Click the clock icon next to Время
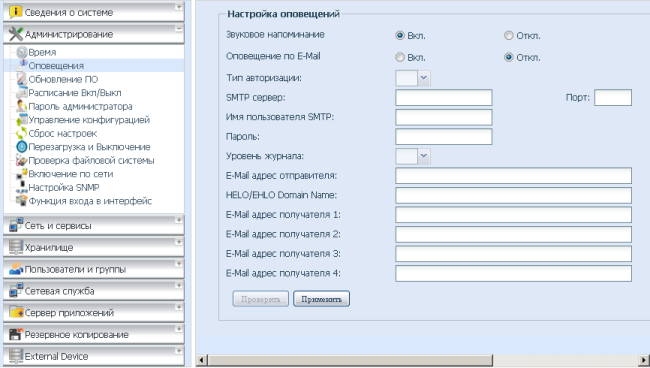The width and height of the screenshot is (650, 368). (x=22, y=52)
